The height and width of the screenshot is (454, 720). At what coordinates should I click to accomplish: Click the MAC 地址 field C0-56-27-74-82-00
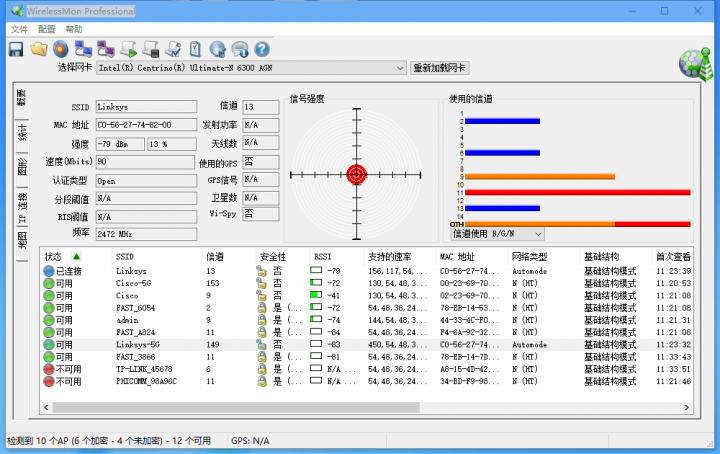[146, 125]
